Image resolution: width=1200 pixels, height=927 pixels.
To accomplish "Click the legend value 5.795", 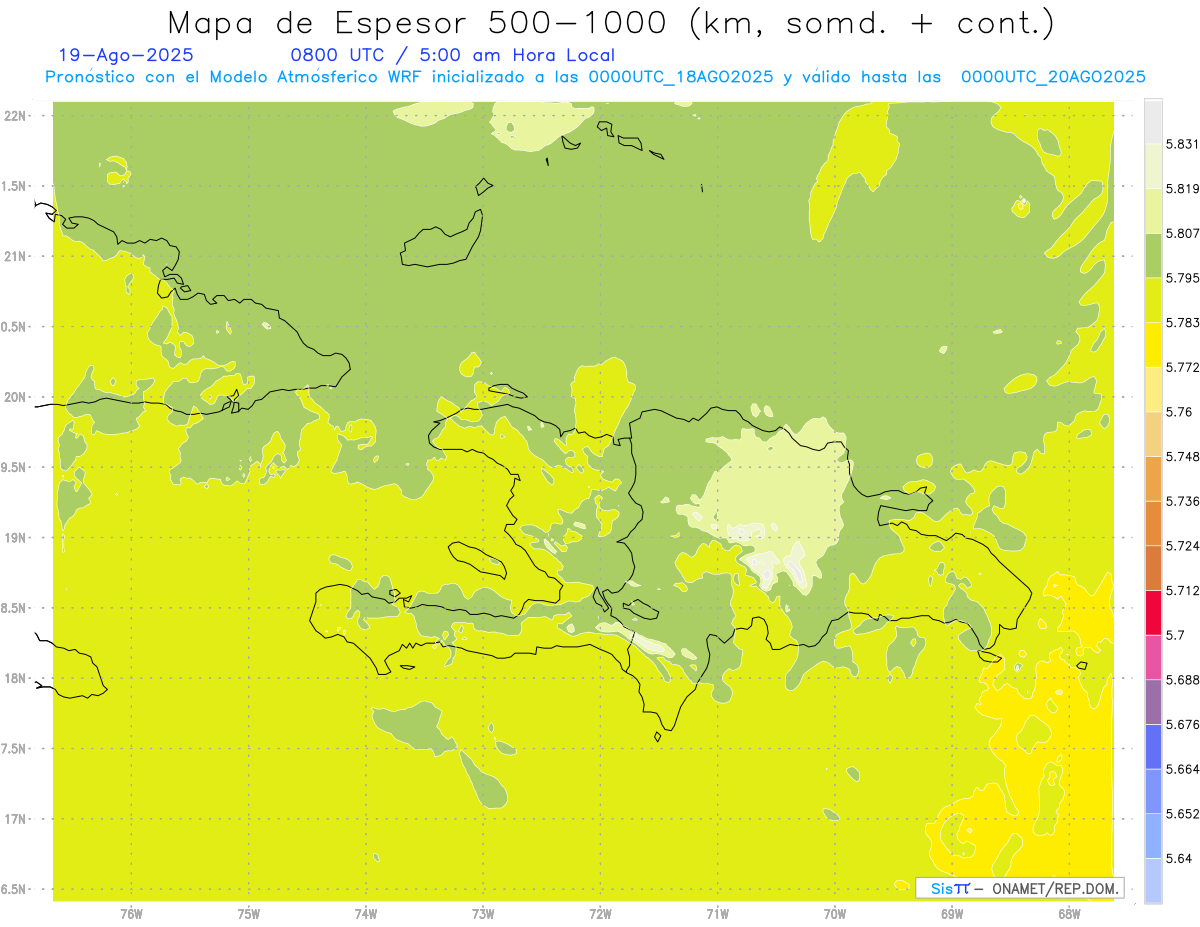I will tap(1182, 278).
